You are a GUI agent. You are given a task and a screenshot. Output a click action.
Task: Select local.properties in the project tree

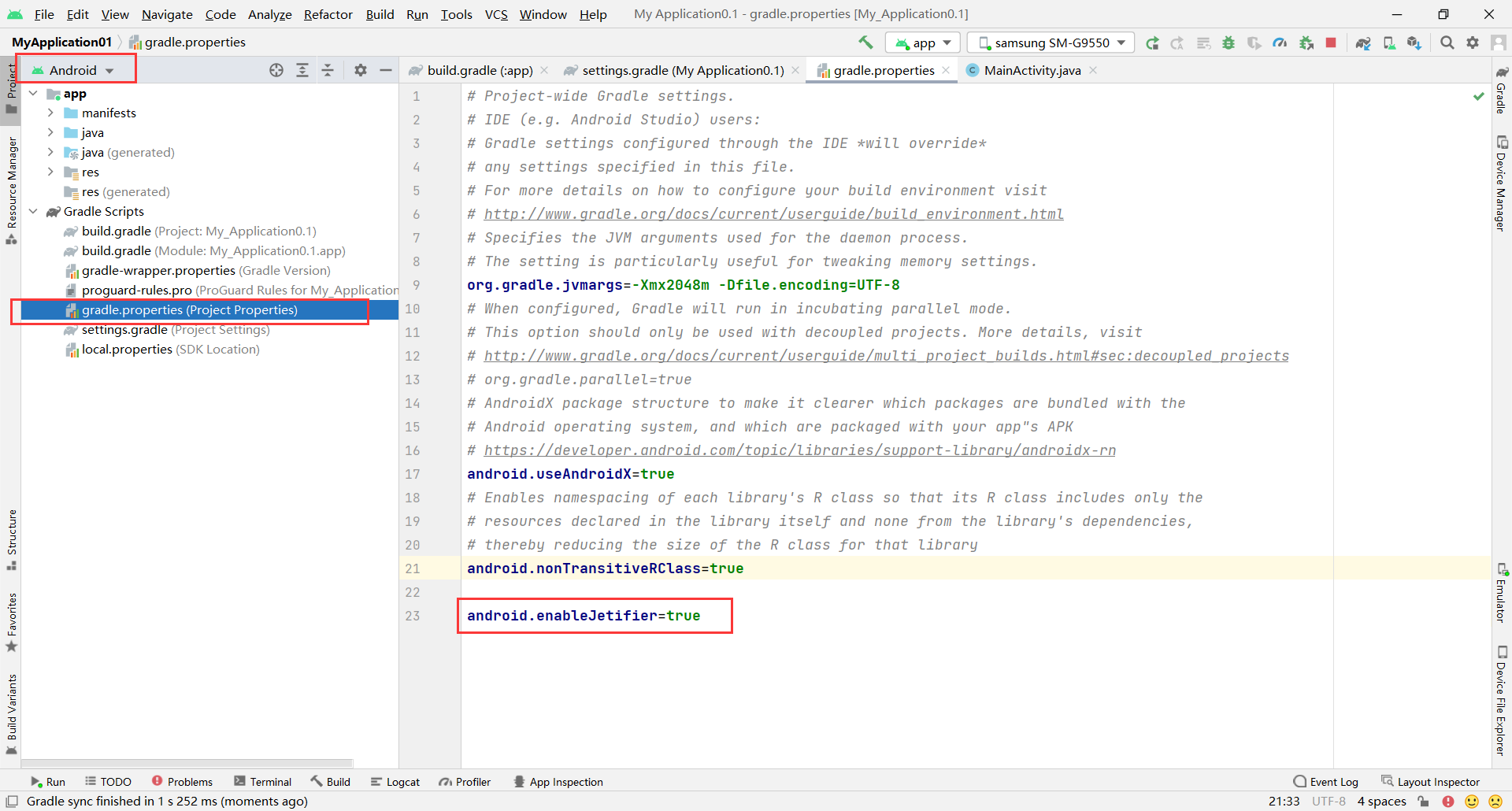pyautogui.click(x=127, y=349)
